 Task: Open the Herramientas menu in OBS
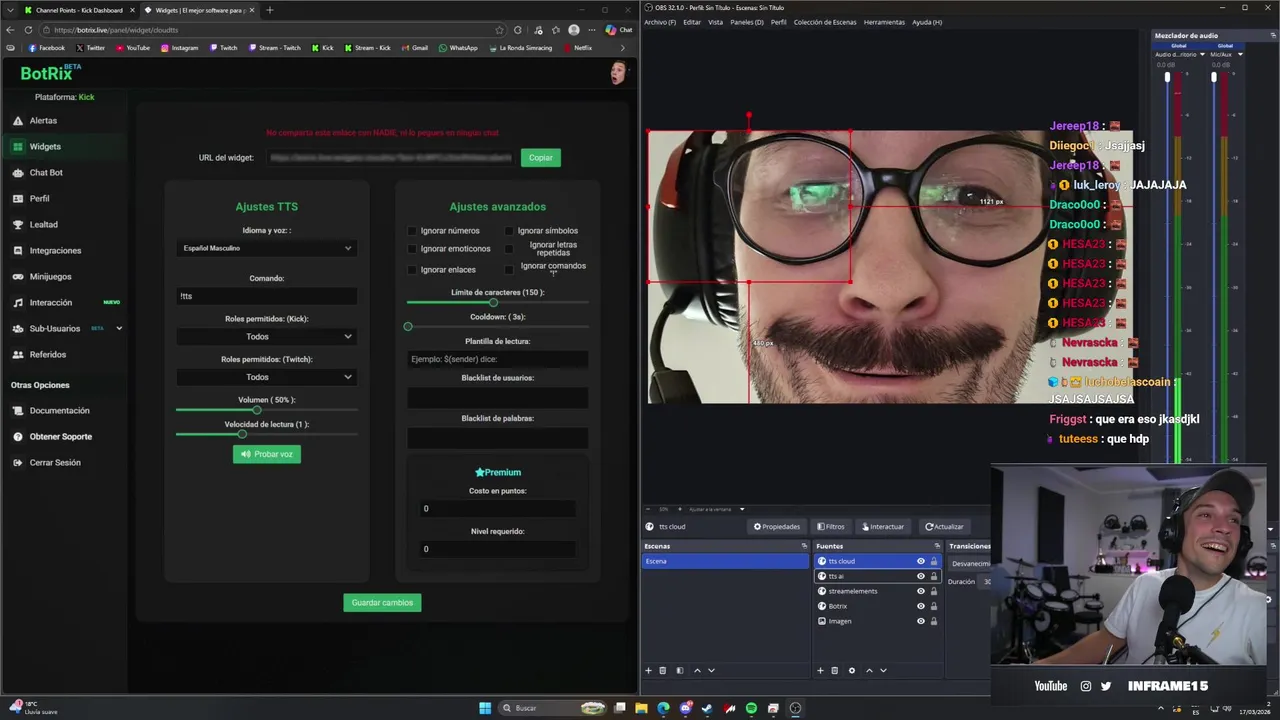[x=884, y=22]
